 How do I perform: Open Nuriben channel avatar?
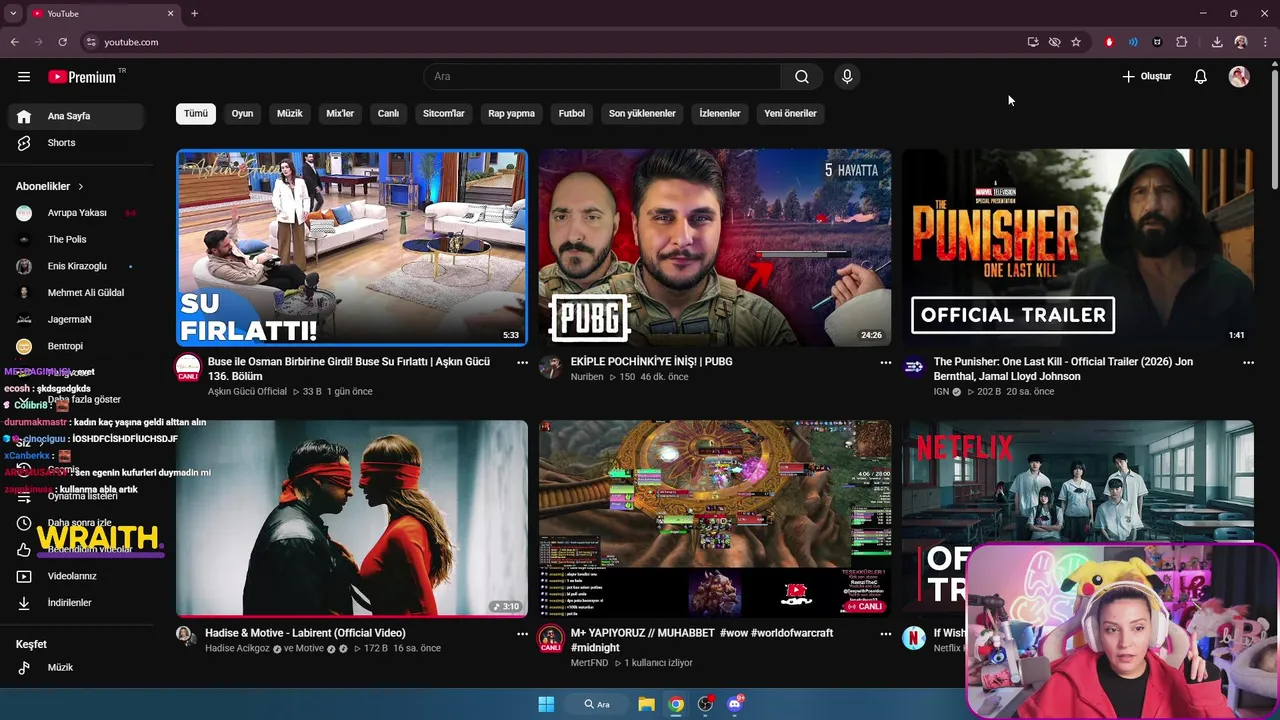pos(551,367)
